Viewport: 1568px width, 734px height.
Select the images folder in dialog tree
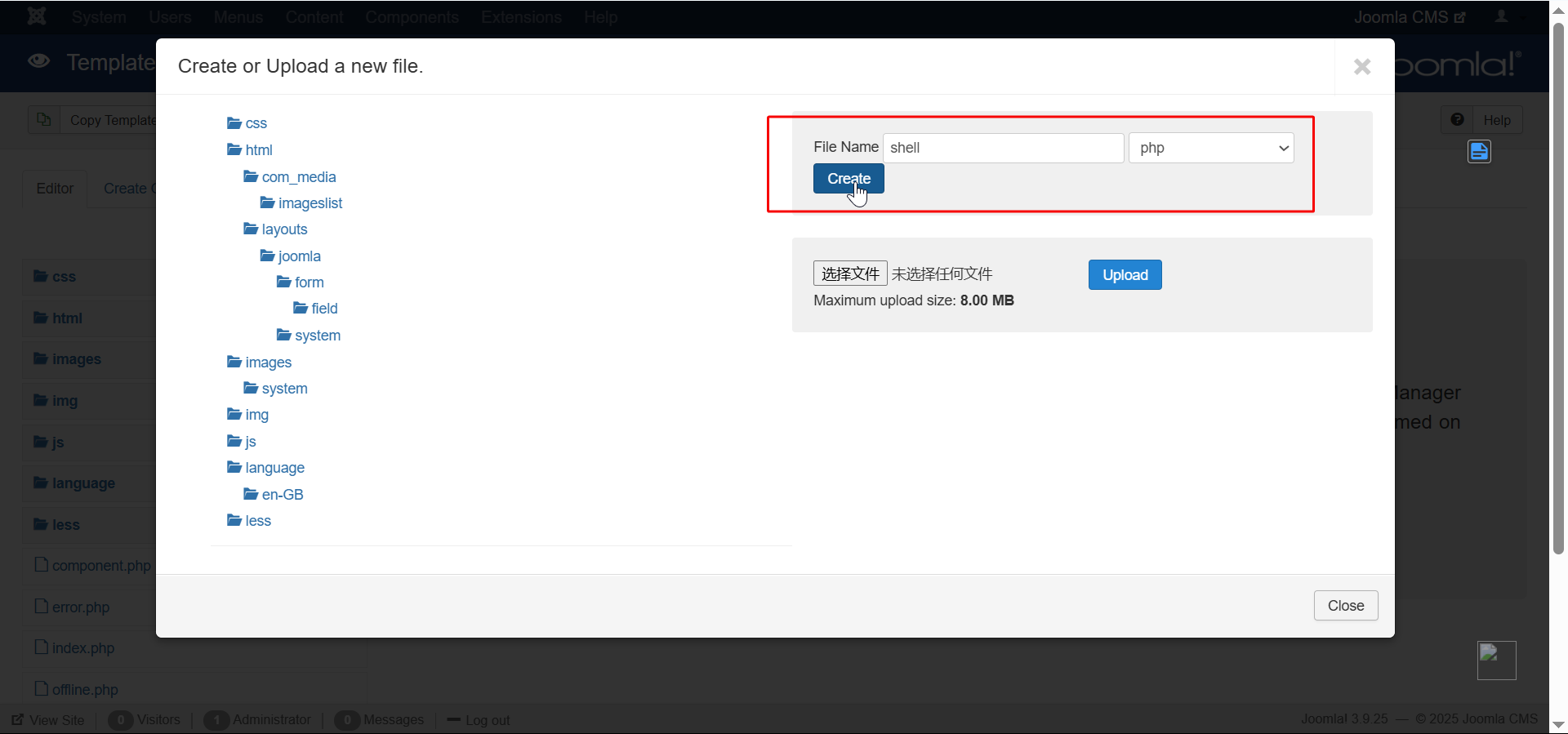[268, 363]
